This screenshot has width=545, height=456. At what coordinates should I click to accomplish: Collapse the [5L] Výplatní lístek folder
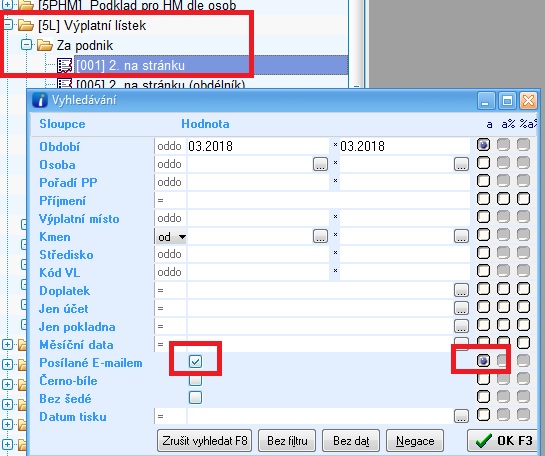7,25
